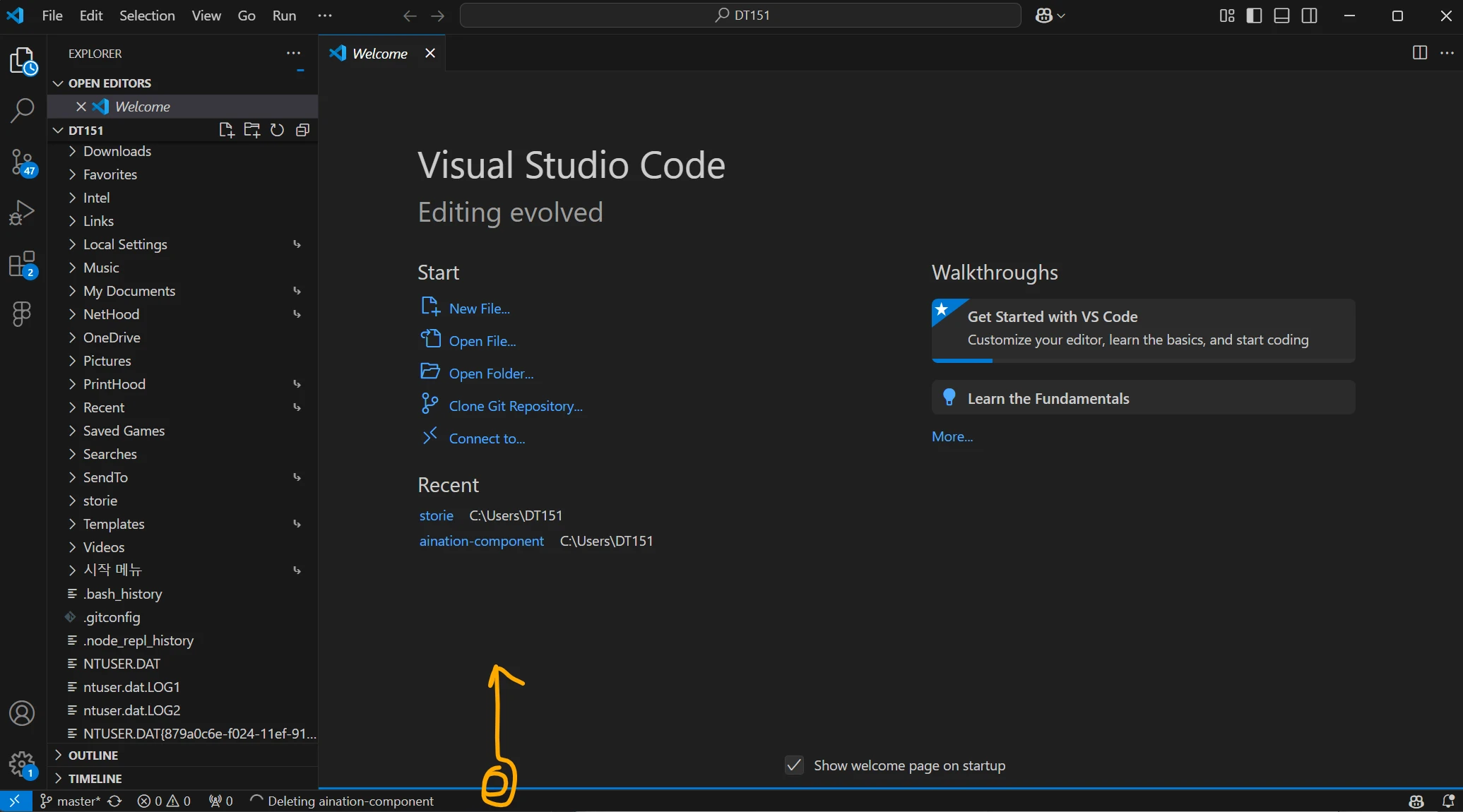1463x812 pixels.
Task: Toggle Primary Side Bar visibility
Action: click(1254, 16)
